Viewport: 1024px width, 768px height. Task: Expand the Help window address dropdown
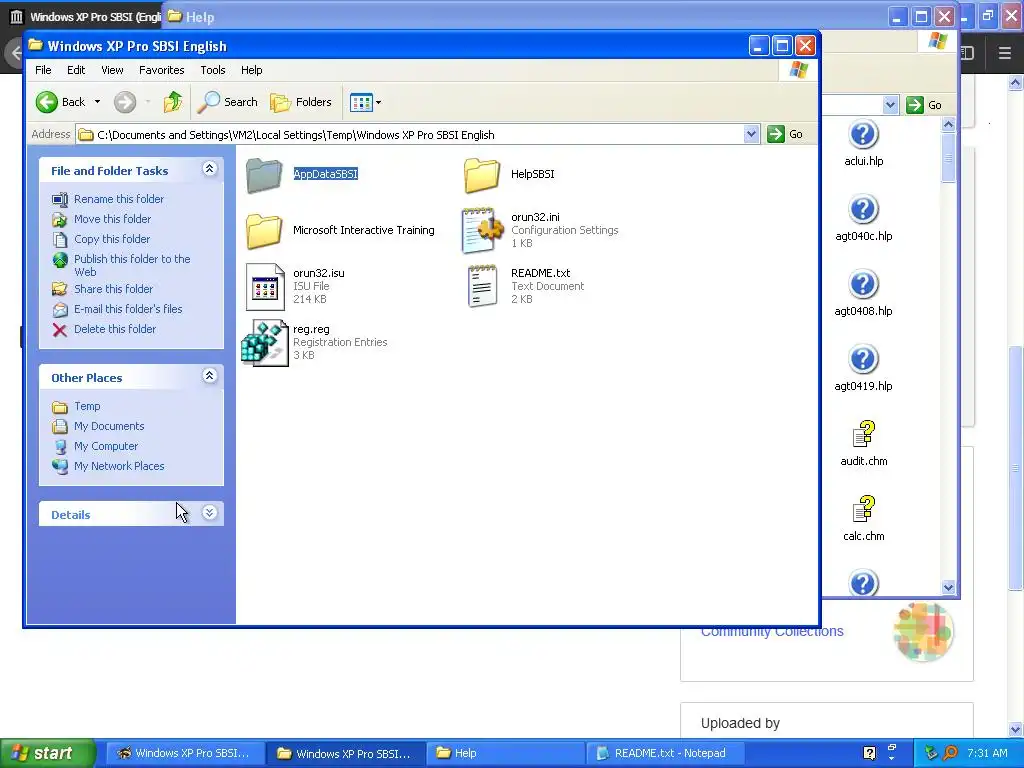pos(890,104)
